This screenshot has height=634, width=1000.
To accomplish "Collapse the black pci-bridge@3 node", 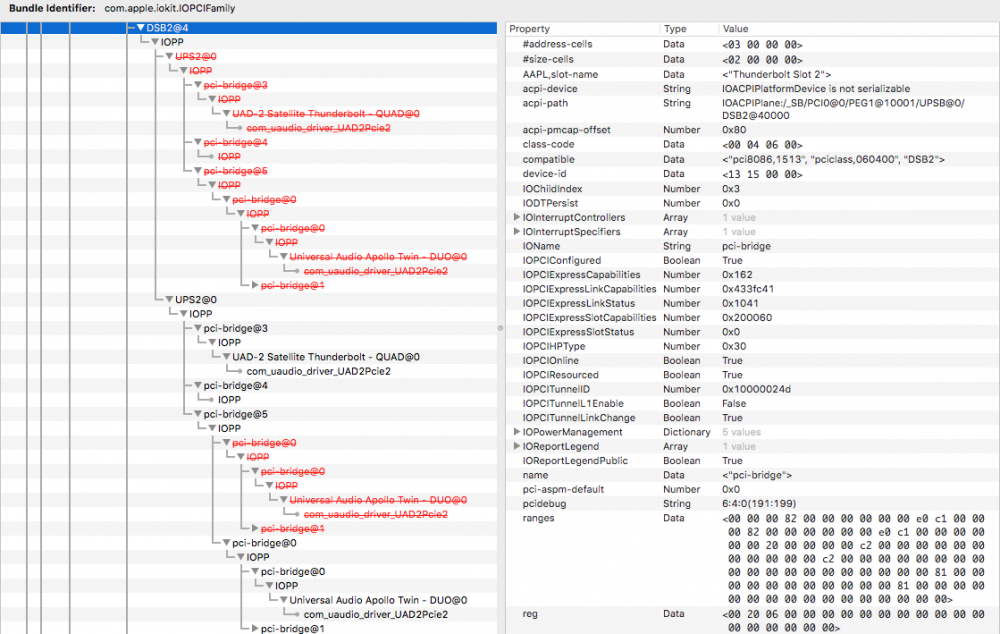I will coord(198,328).
